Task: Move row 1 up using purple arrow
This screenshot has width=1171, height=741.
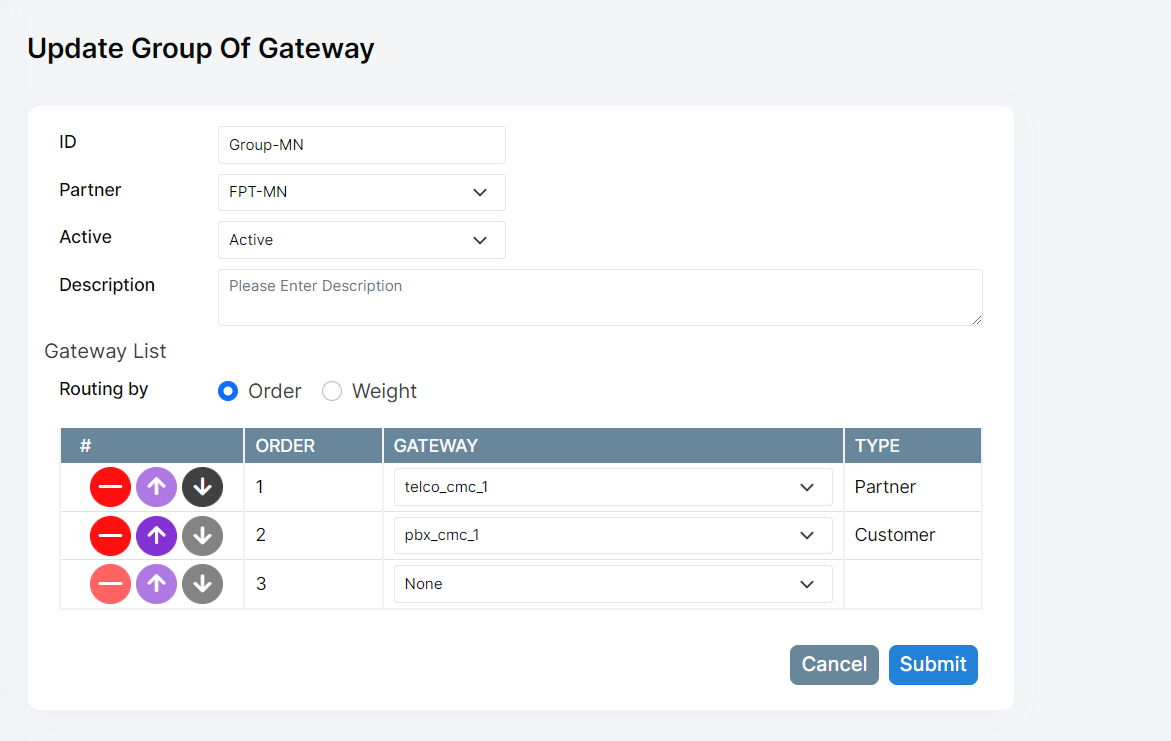Action: coord(156,487)
